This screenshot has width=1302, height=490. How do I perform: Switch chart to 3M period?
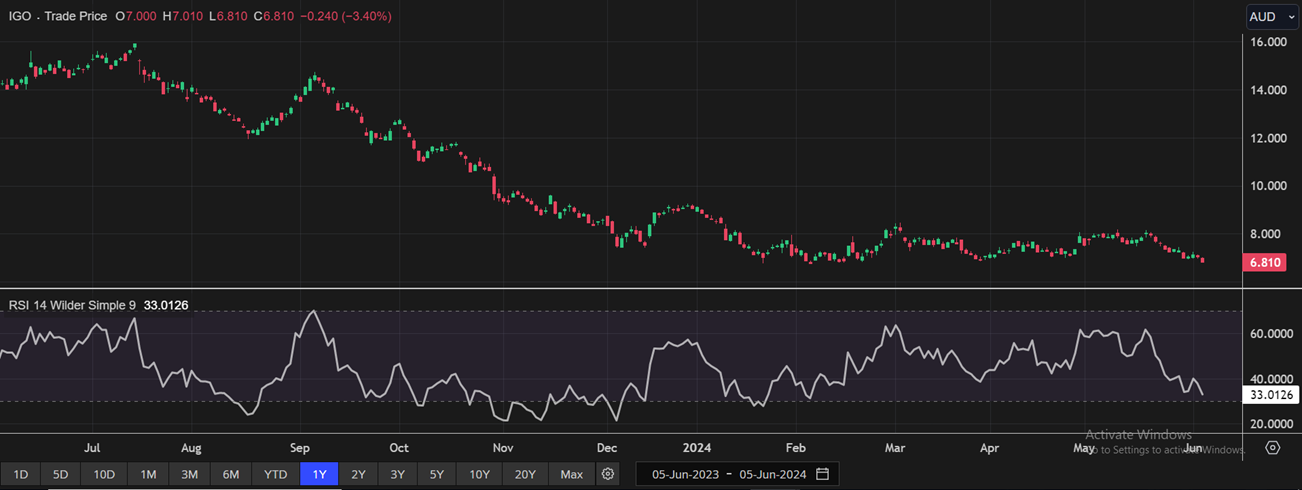click(x=189, y=473)
